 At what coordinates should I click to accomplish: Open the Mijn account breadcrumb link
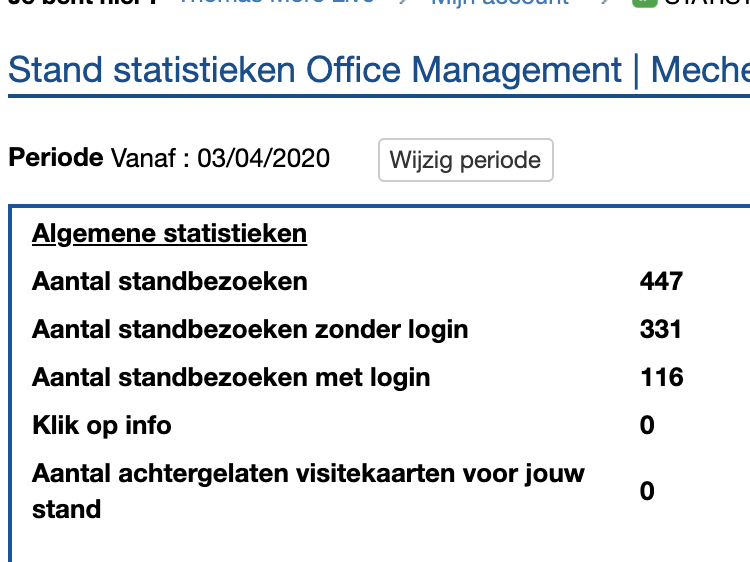(499, 3)
